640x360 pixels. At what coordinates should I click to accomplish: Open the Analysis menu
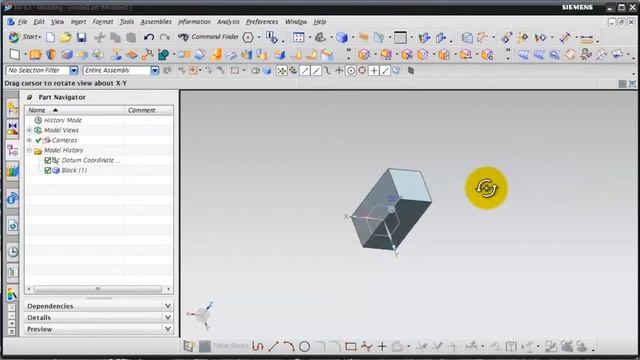coord(228,22)
